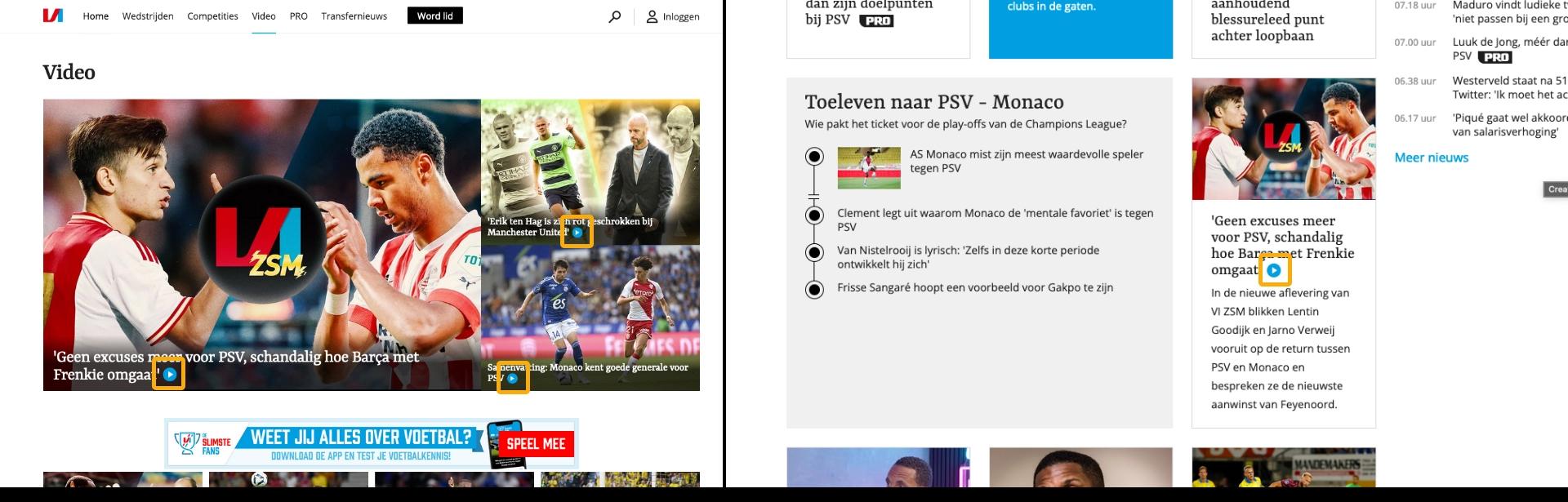Open the search magnifier icon

point(615,16)
